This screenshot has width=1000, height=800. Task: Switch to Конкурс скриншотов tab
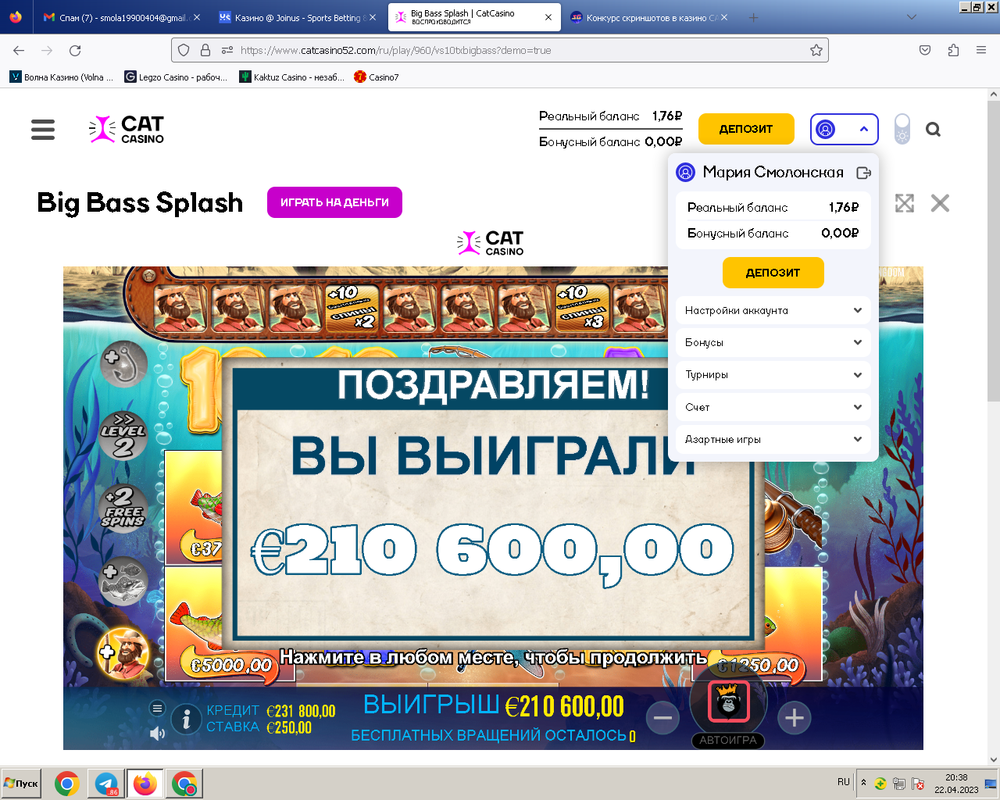click(x=649, y=18)
